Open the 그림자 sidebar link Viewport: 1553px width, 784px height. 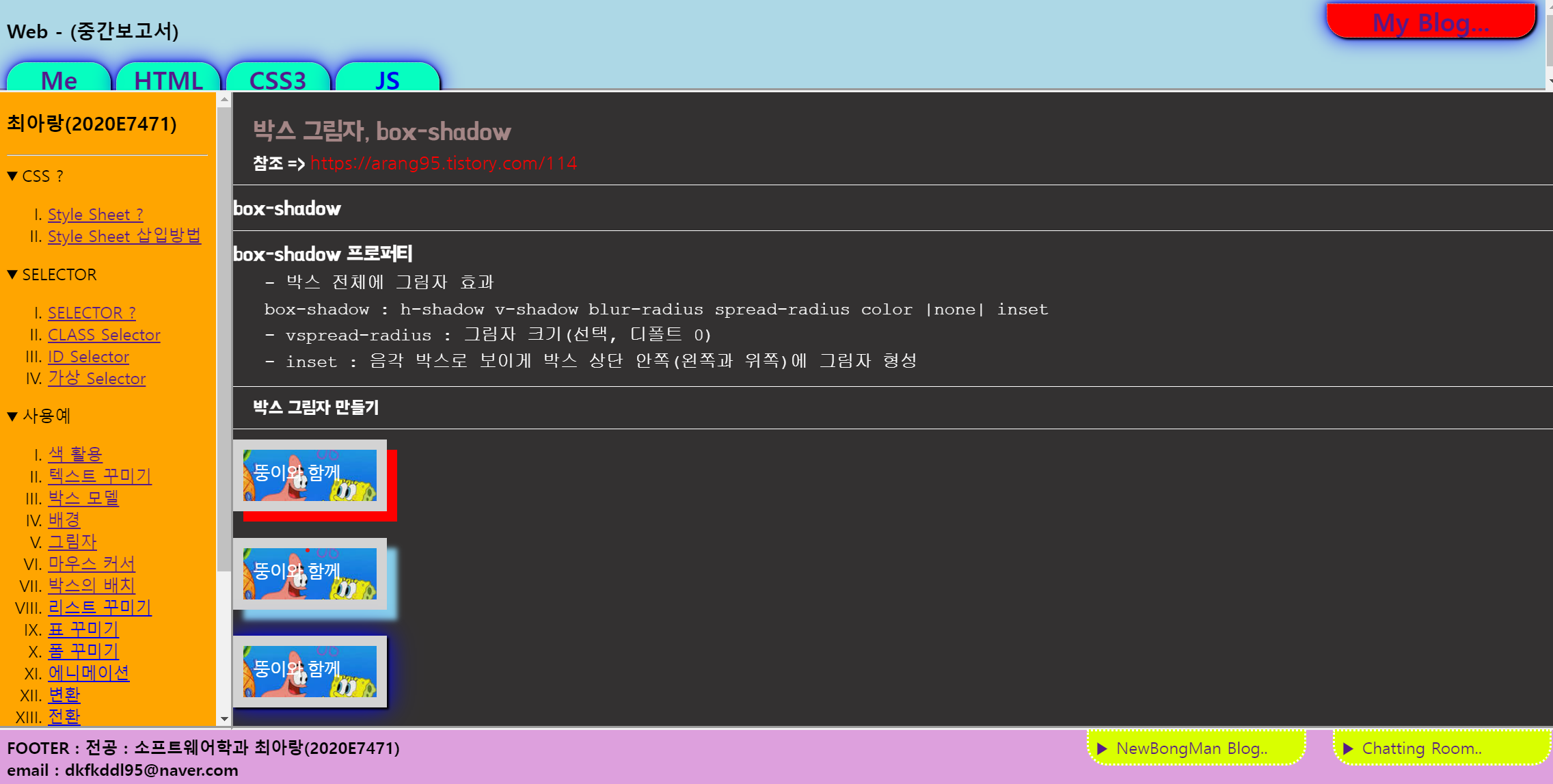(x=72, y=542)
